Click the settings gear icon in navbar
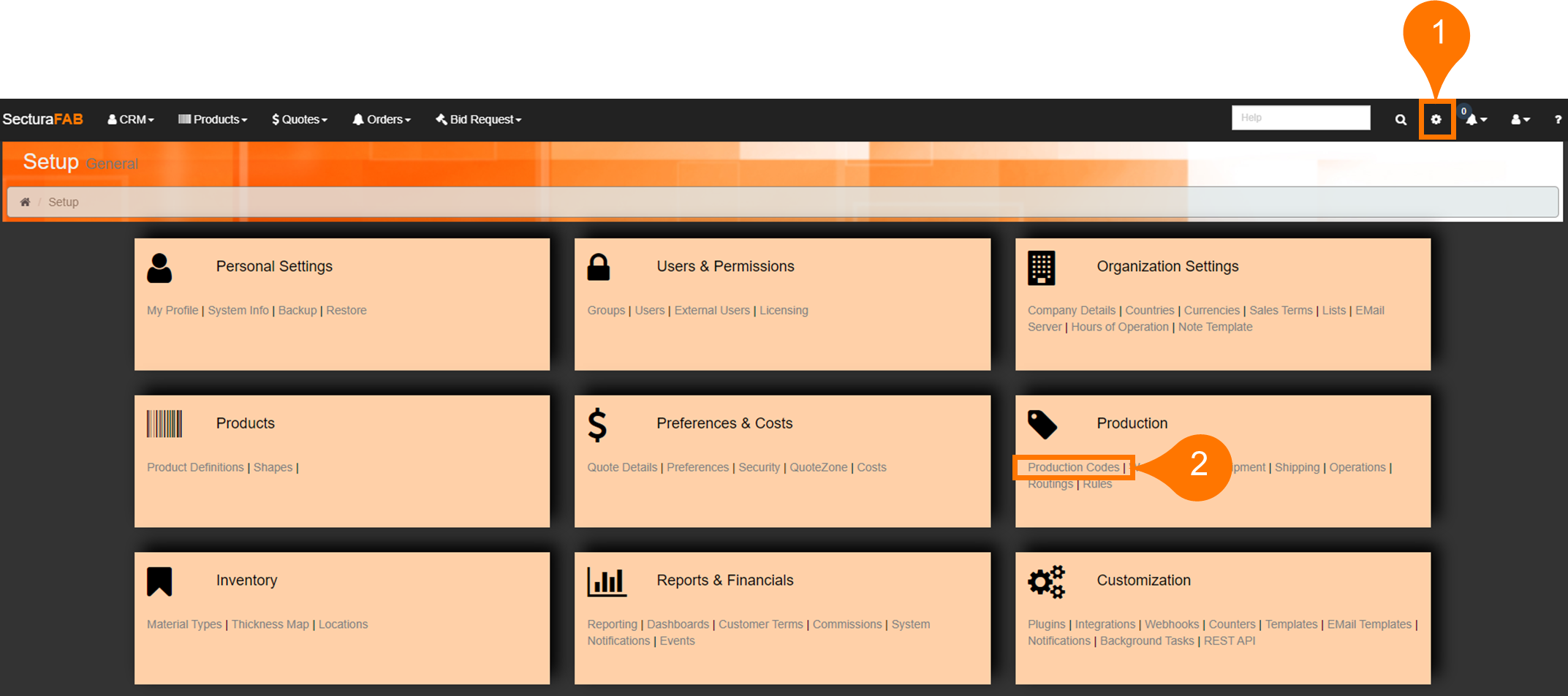 (1436, 119)
